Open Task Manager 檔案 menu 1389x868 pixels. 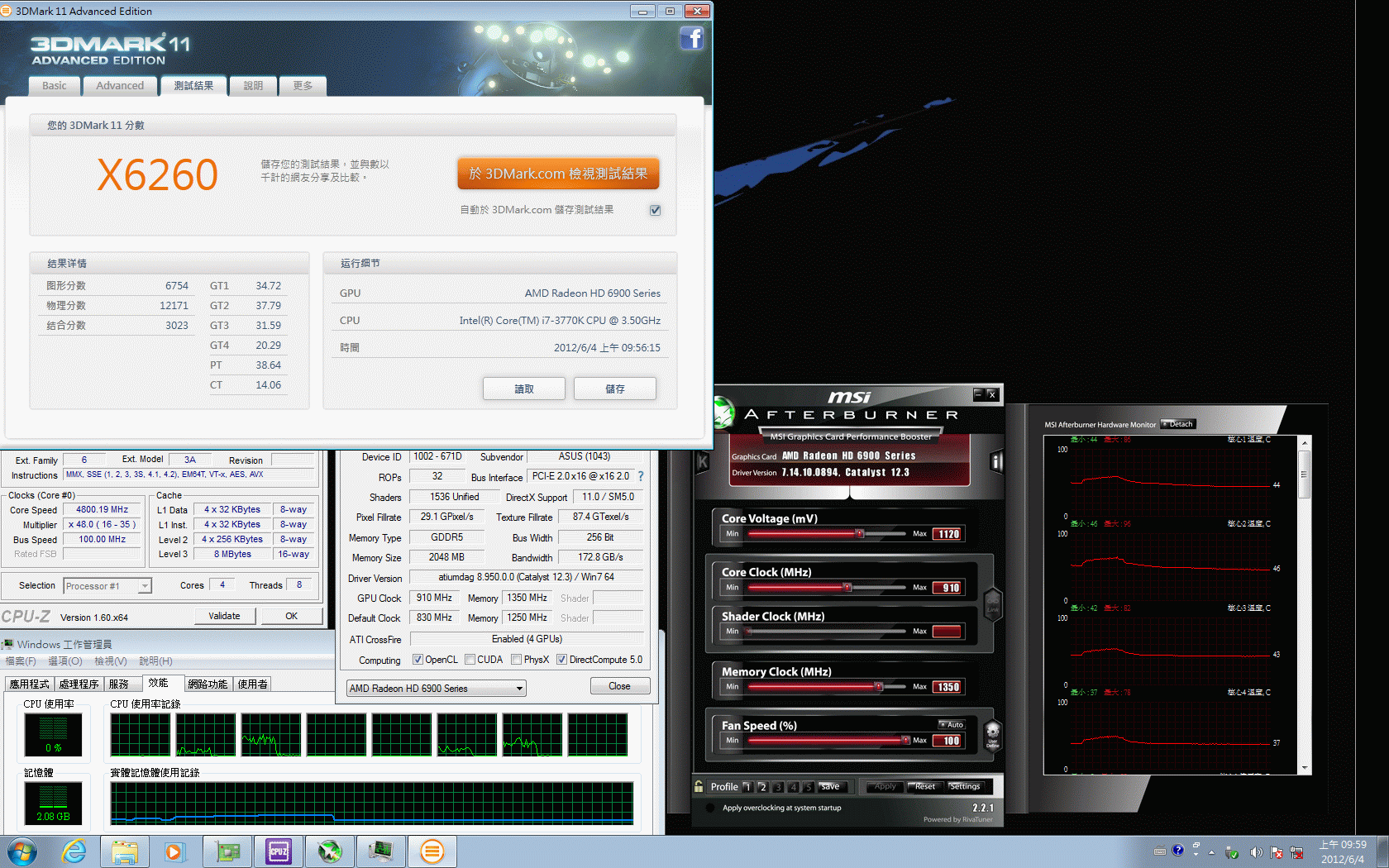tap(21, 661)
